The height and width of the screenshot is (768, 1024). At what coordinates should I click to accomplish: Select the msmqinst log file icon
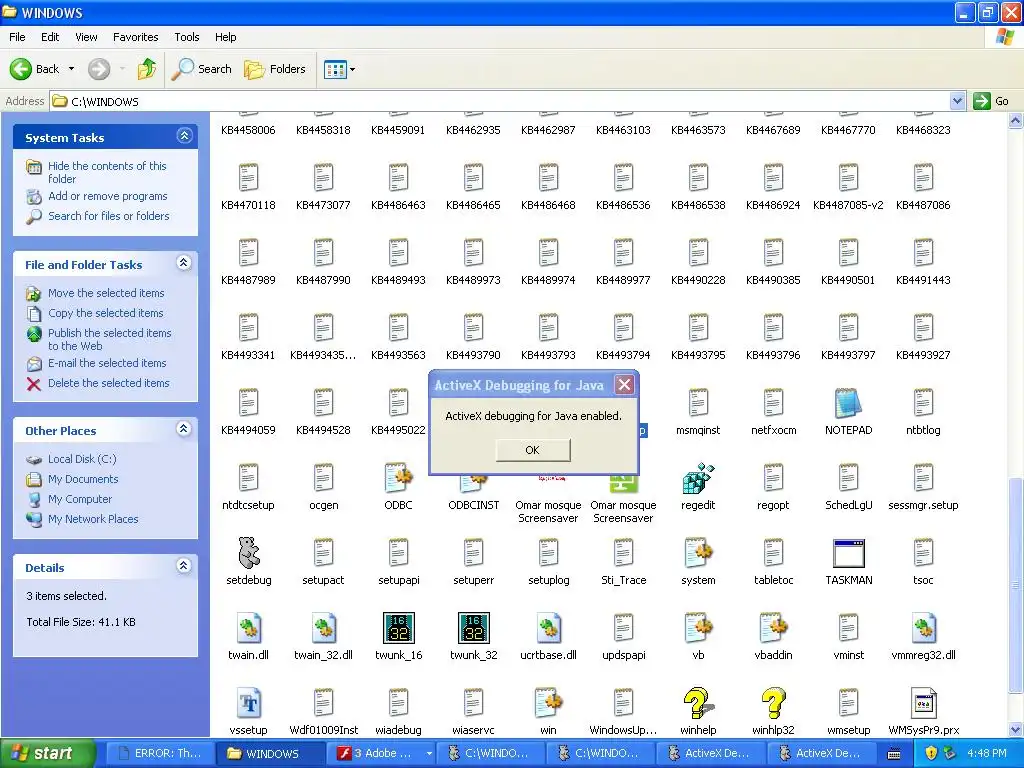(x=698, y=404)
